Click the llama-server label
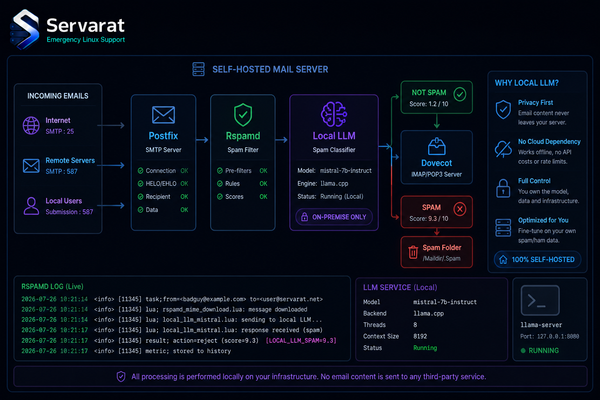 coord(541,325)
